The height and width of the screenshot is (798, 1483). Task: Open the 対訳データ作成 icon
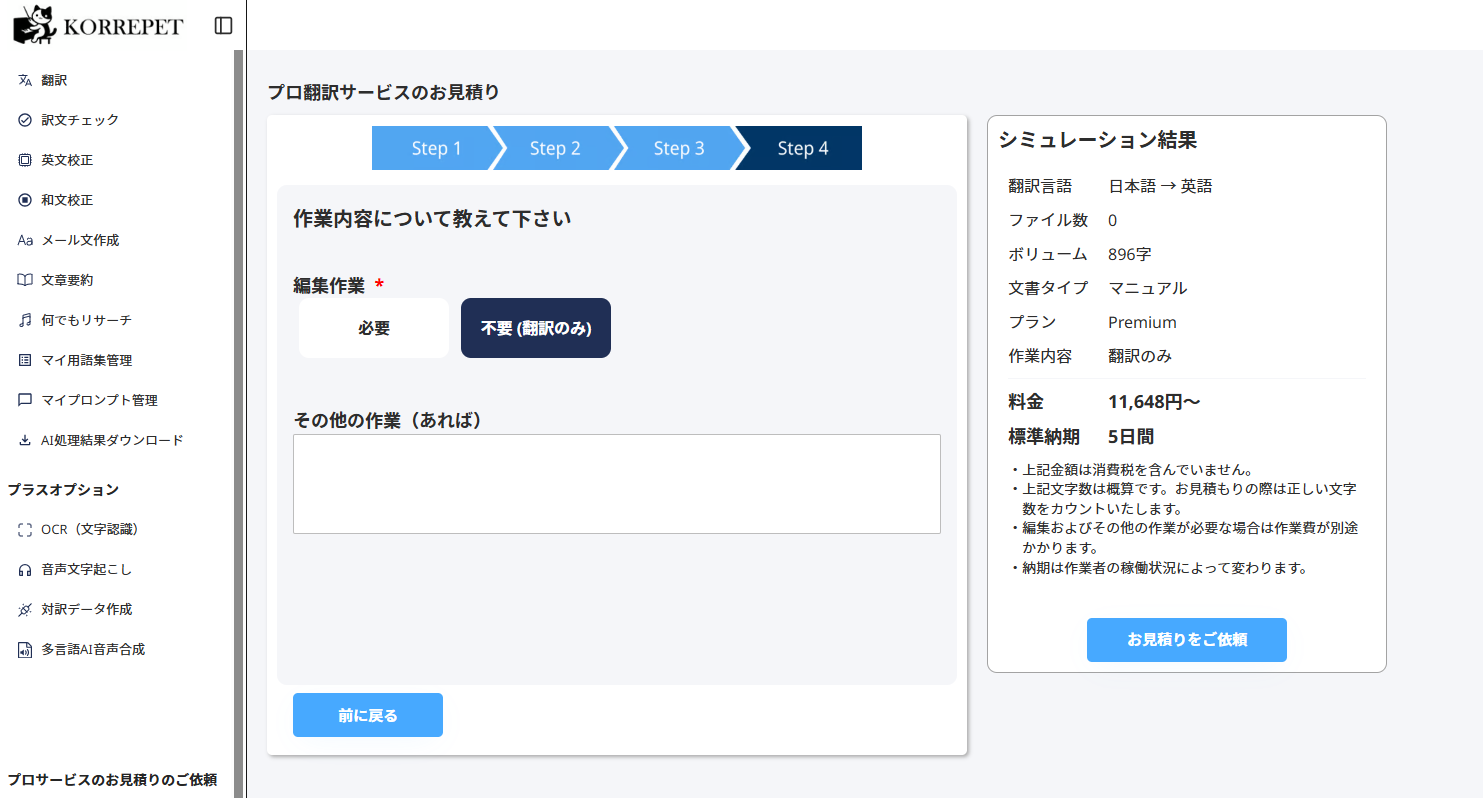[x=25, y=609]
